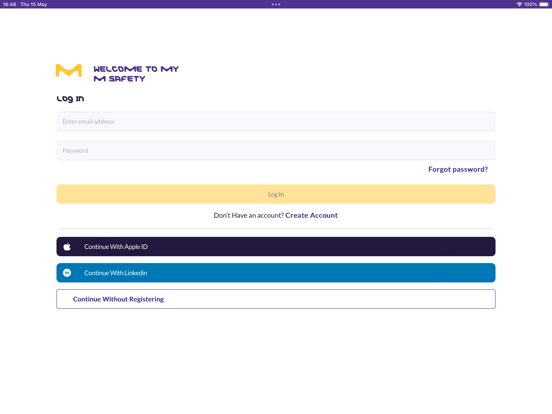The width and height of the screenshot is (552, 414).
Task: Tap the battery indicator icon
Action: pyautogui.click(x=544, y=4)
